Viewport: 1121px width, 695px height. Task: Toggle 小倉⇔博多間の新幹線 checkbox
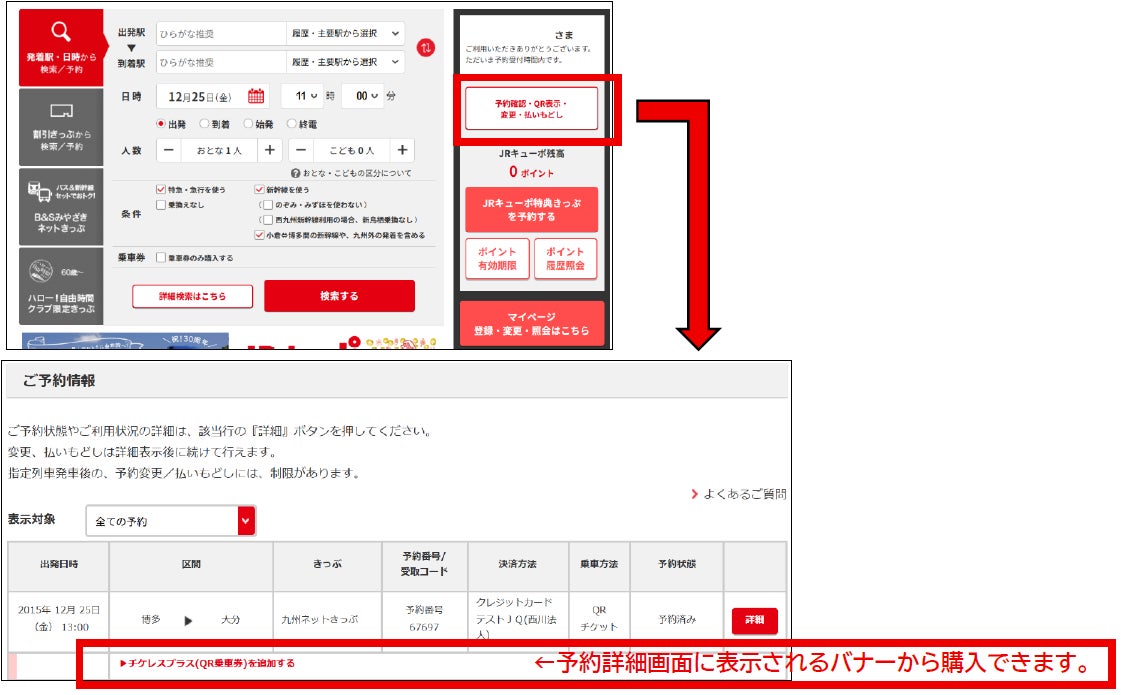pos(259,235)
